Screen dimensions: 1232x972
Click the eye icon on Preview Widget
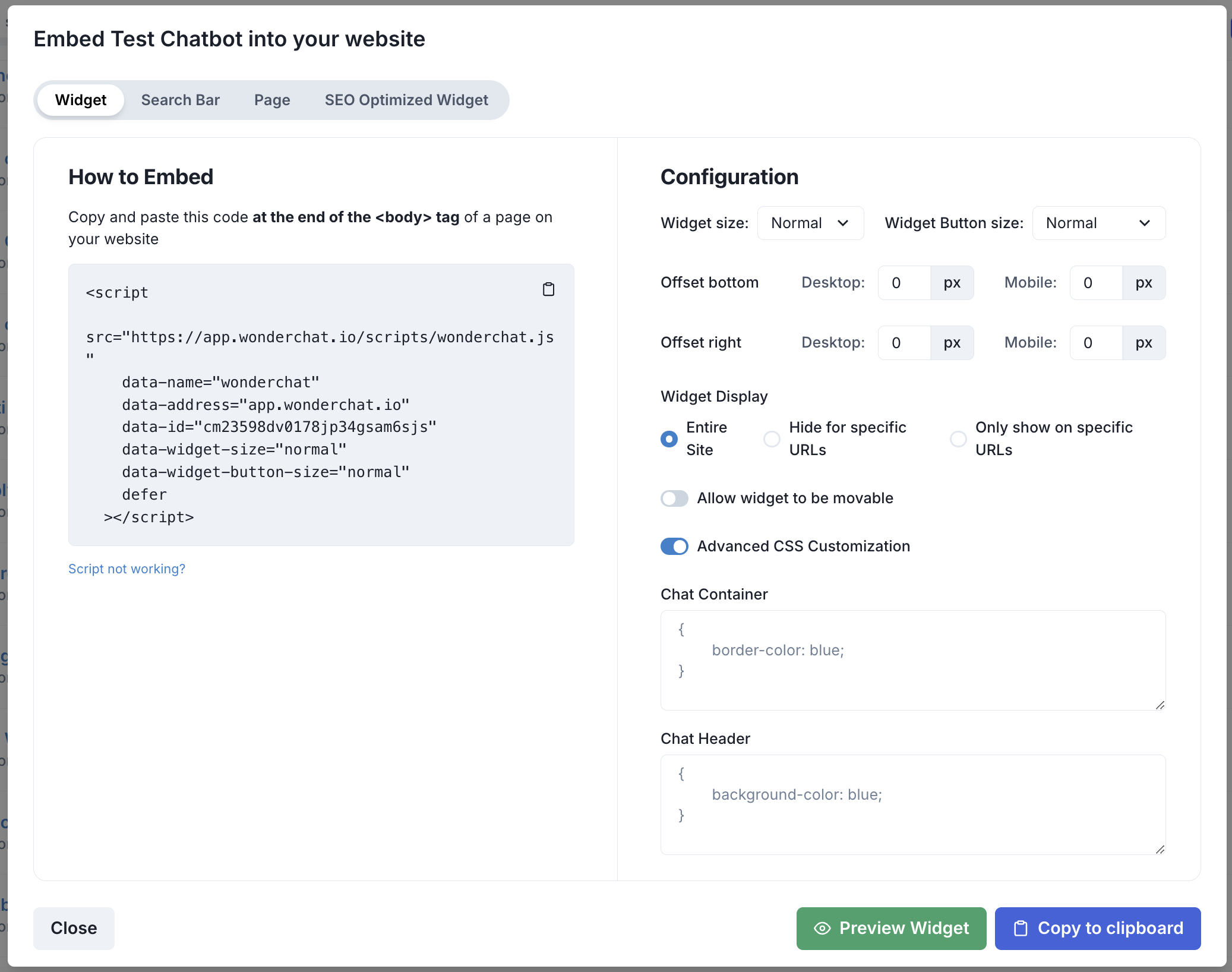point(822,928)
